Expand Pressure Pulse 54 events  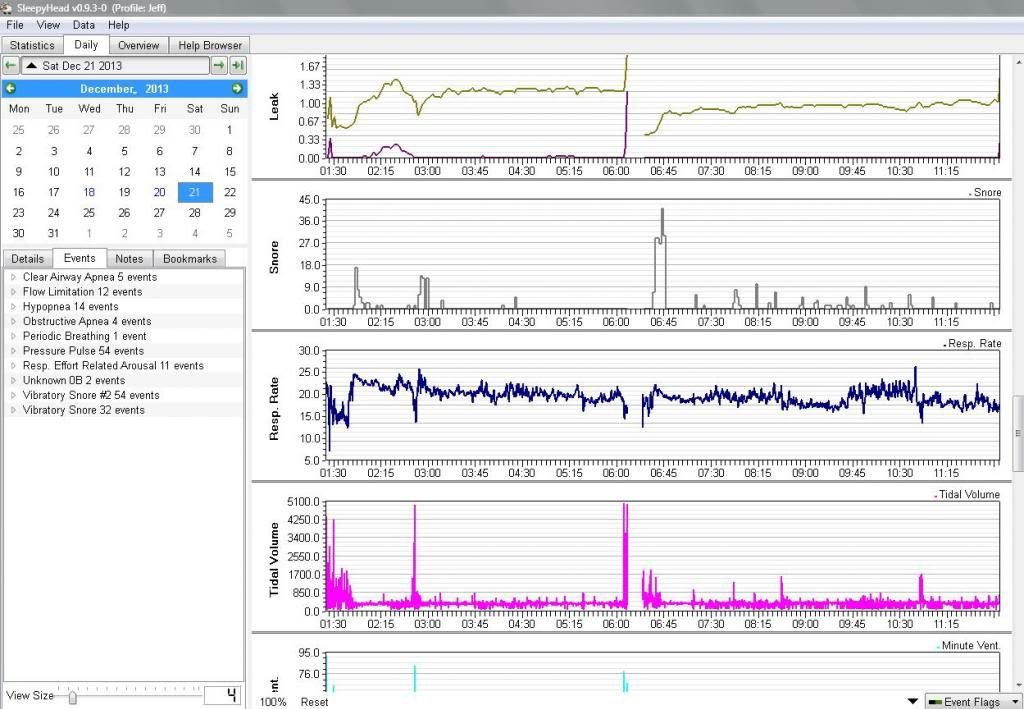[13, 351]
